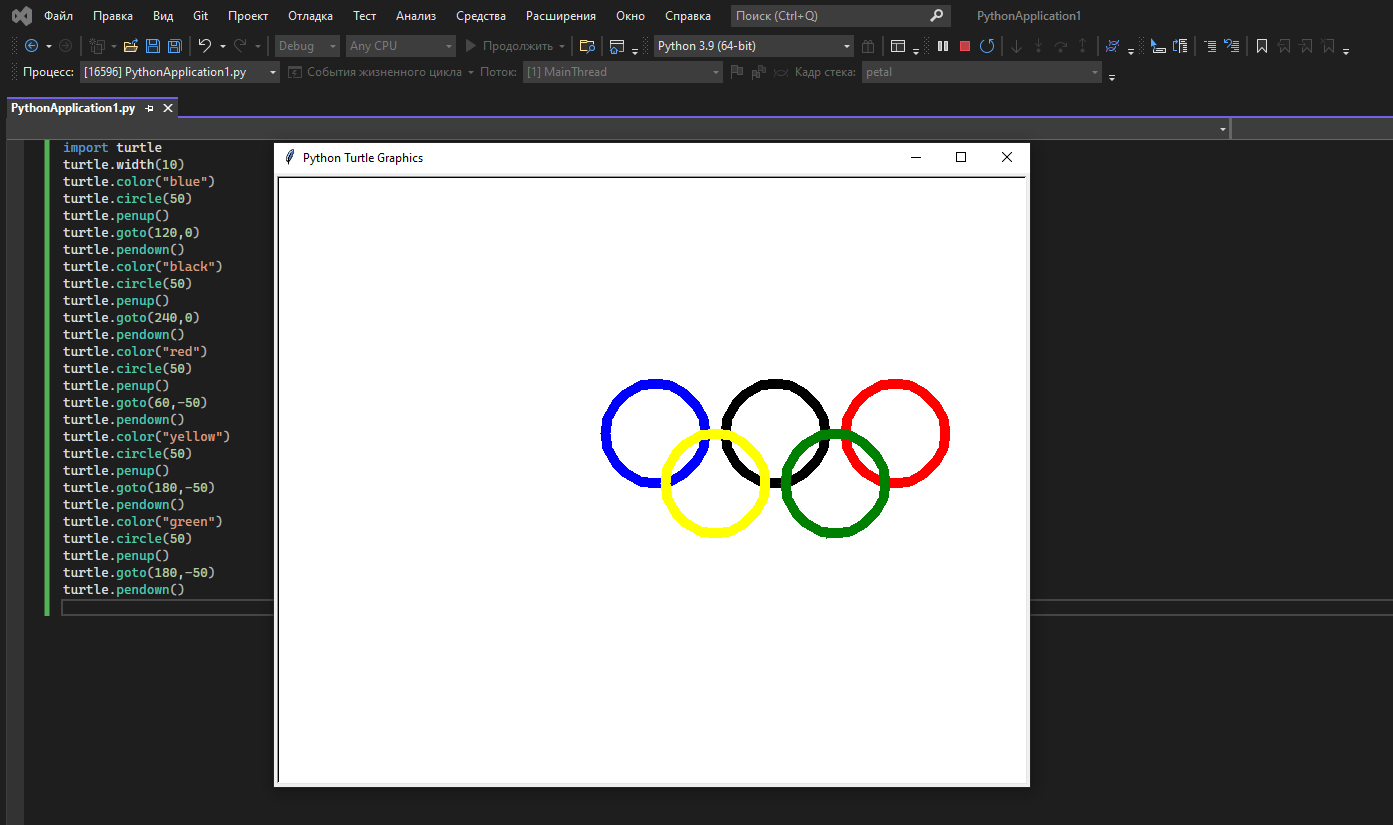
Task: Minimize the Python Turtle Graphics window
Action: coord(915,157)
